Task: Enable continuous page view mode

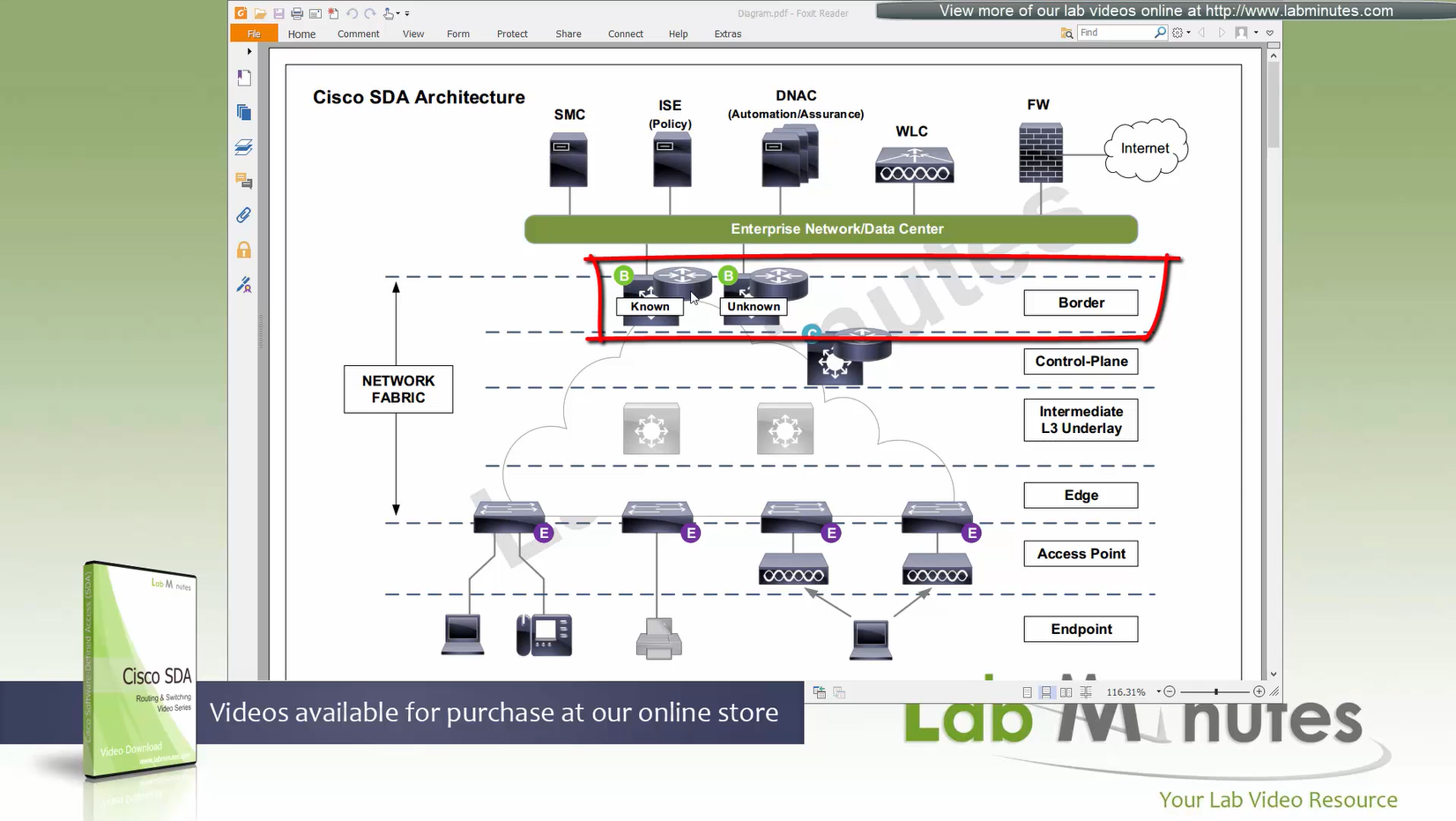Action: click(1046, 692)
